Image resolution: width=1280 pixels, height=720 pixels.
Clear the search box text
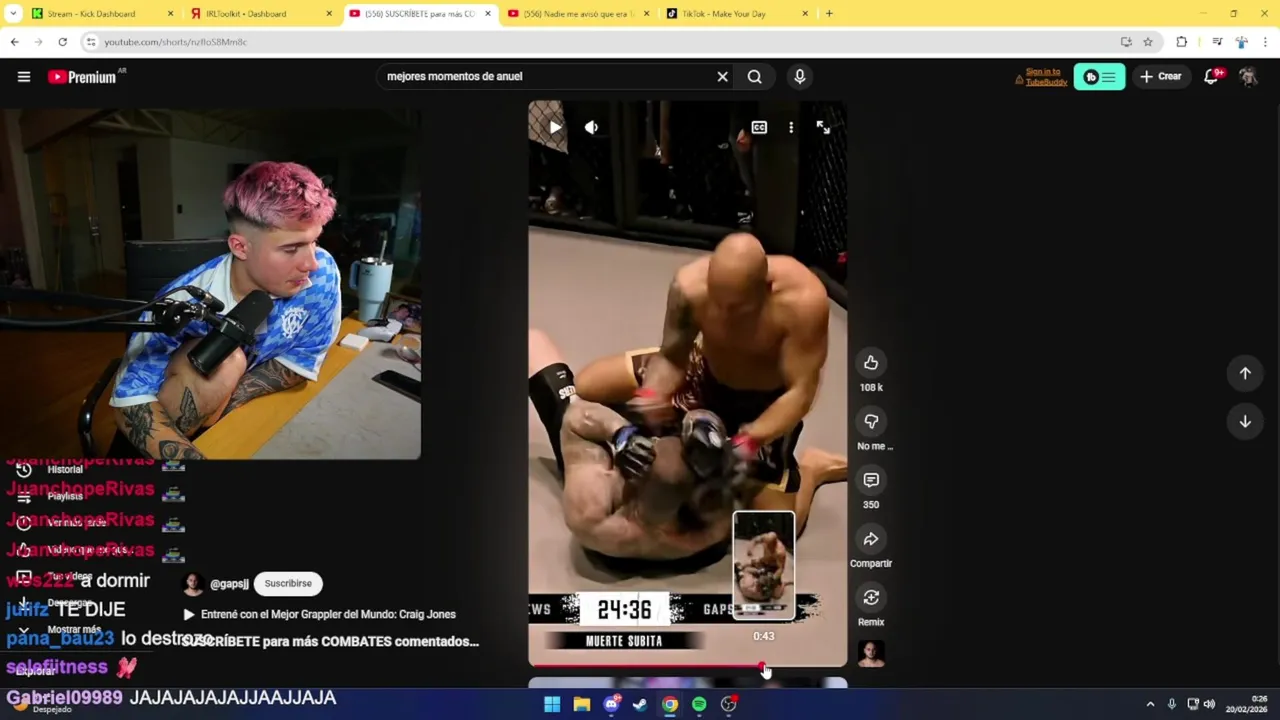pyautogui.click(x=722, y=77)
